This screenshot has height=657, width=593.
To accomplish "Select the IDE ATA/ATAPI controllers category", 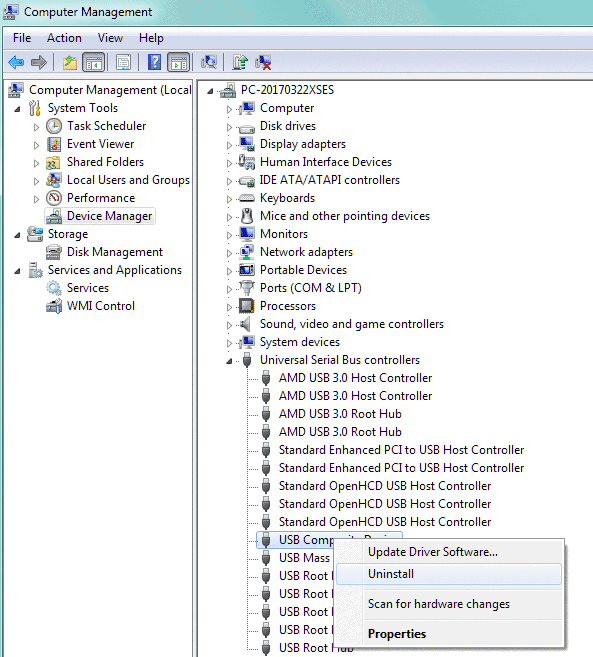I will pos(330,180).
